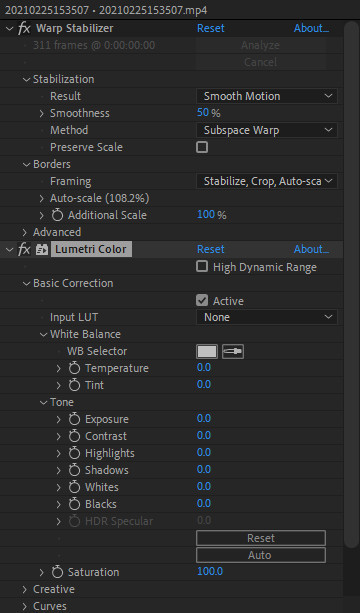This screenshot has width=360, height=613.
Task: Click the Lumetri Color preset icon
Action: click(42, 249)
